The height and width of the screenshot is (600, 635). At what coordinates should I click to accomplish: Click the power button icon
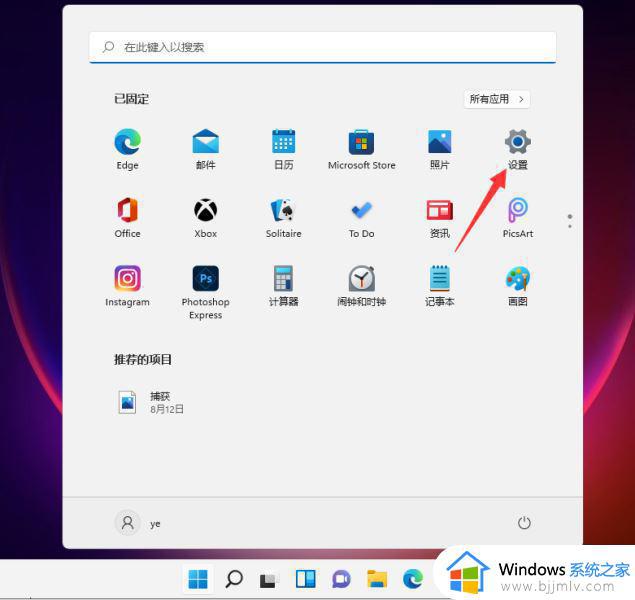524,523
